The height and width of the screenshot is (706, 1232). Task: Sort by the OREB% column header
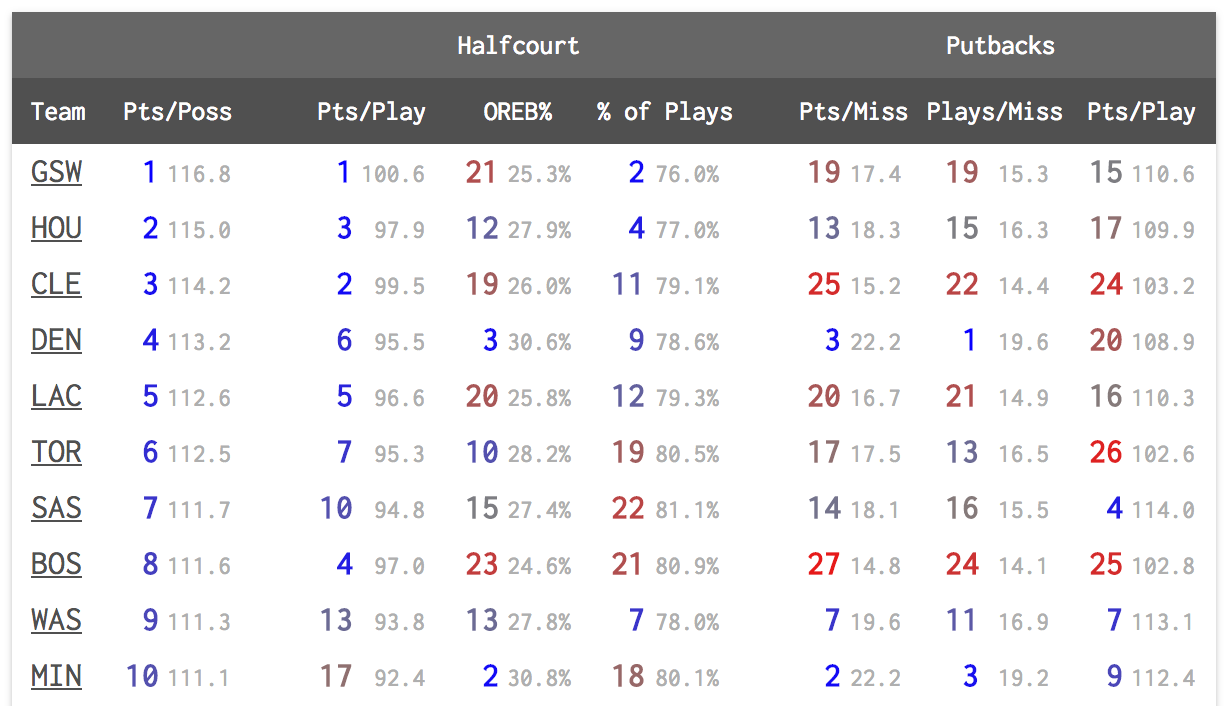[x=517, y=111]
